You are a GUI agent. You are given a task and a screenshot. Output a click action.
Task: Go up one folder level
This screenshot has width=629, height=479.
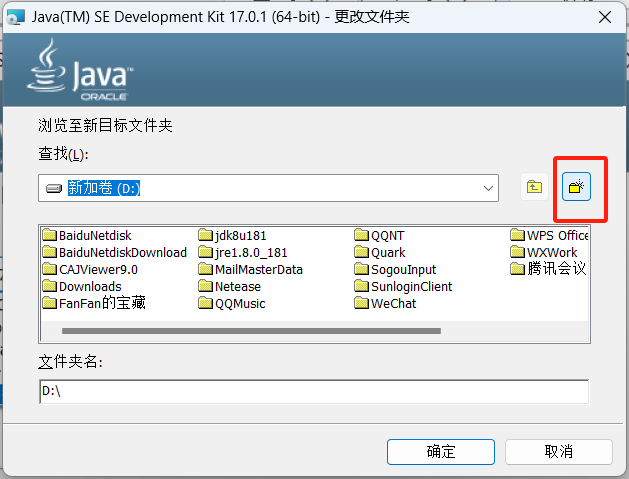[x=534, y=187]
